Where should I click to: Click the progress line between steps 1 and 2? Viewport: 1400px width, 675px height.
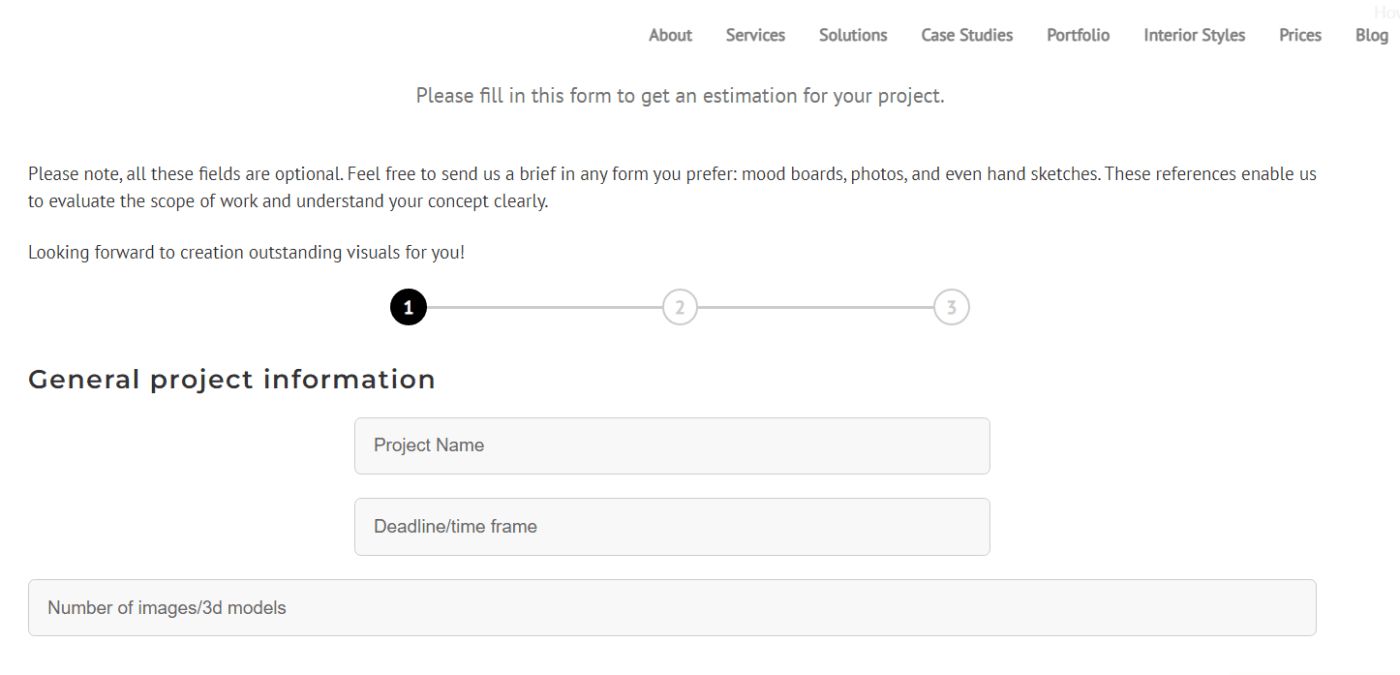[x=545, y=307]
